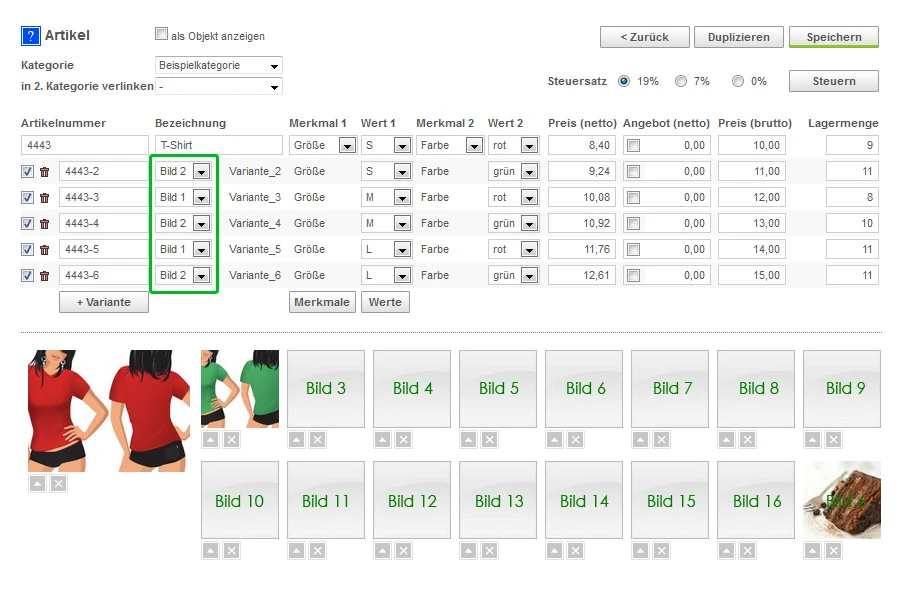Screen dimensions: 901x600
Task: Remove green T-shirt image with X icon
Action: [x=232, y=440]
